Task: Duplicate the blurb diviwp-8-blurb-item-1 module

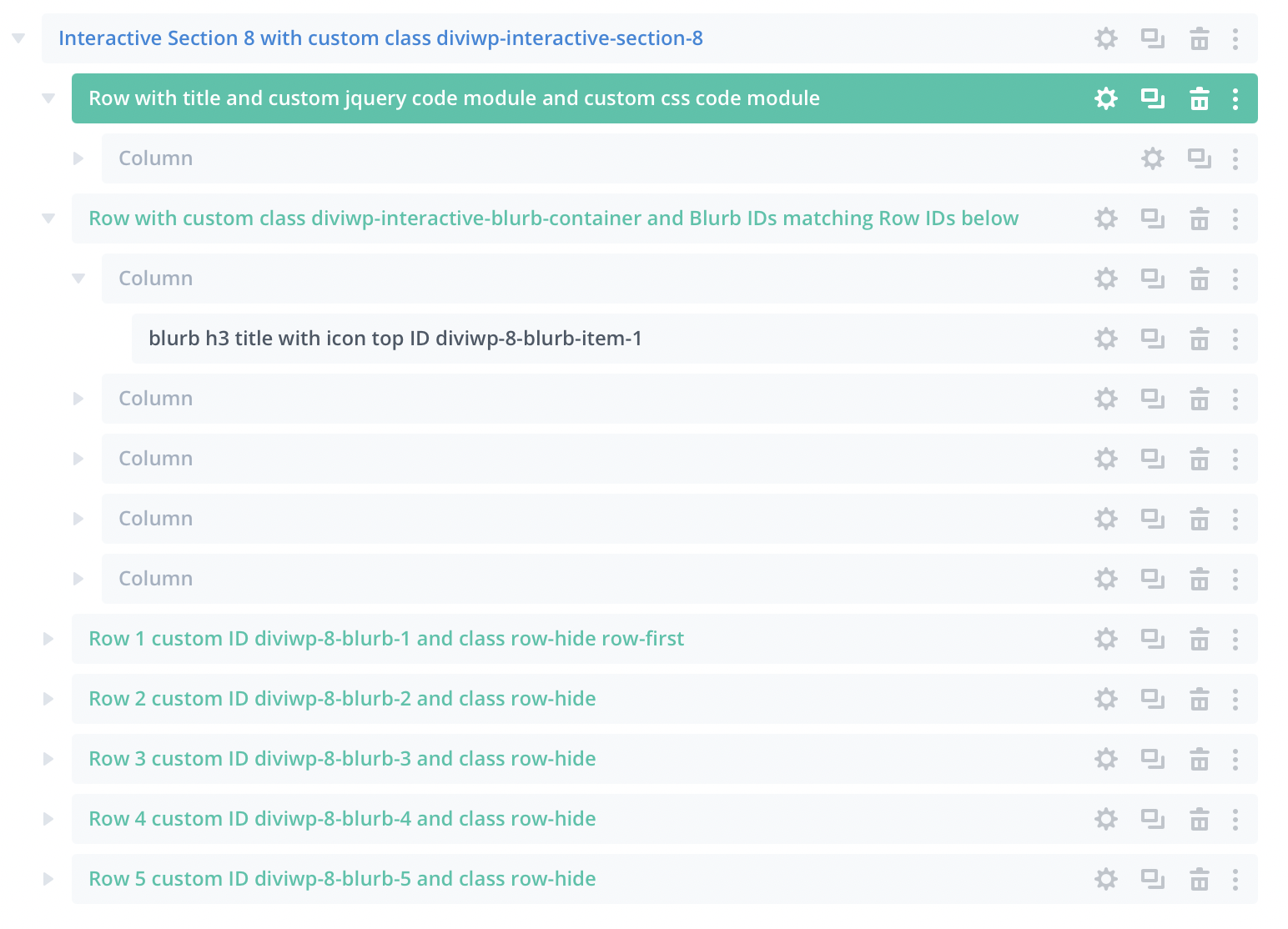Action: tap(1153, 339)
